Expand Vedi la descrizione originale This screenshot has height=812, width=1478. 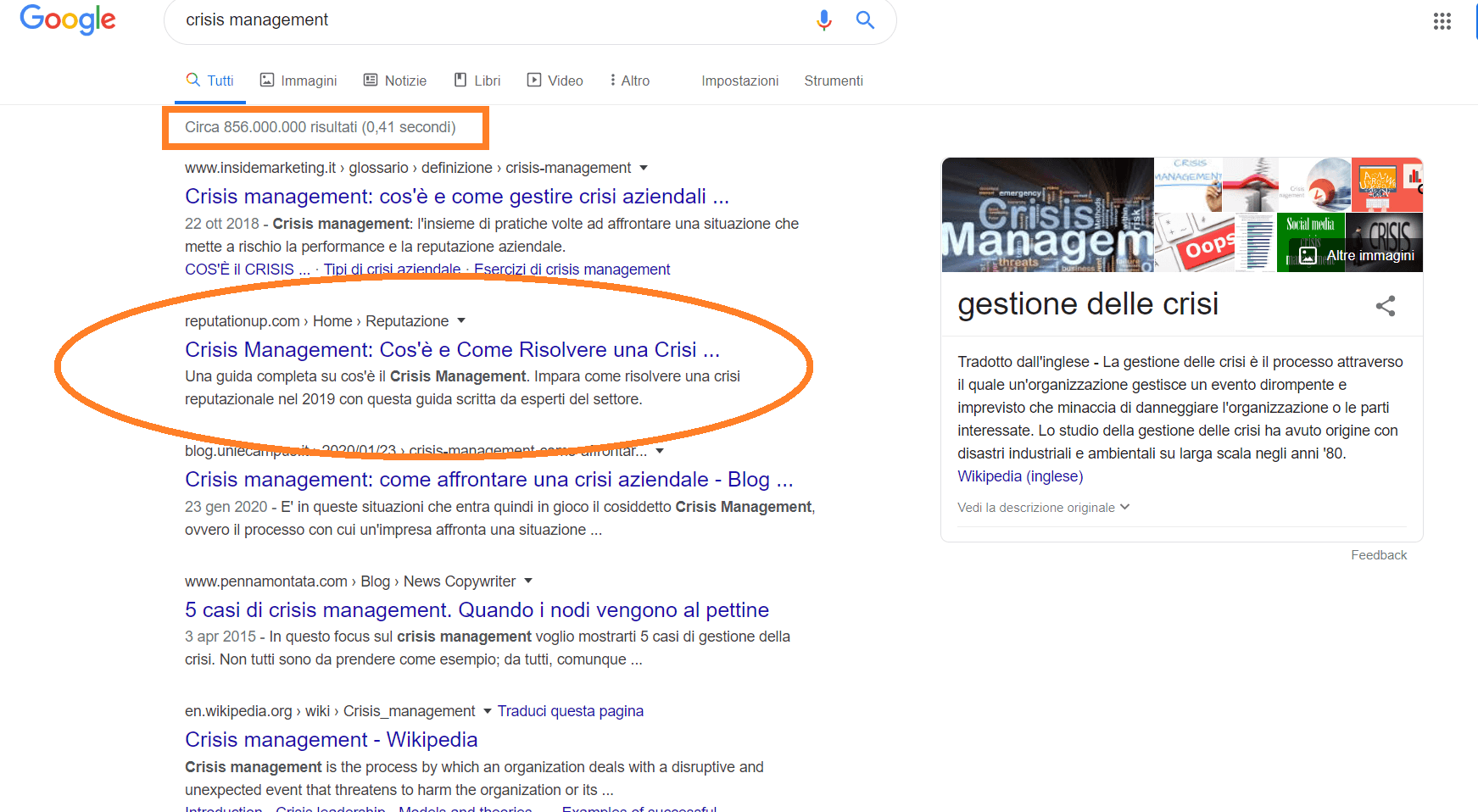click(1043, 508)
